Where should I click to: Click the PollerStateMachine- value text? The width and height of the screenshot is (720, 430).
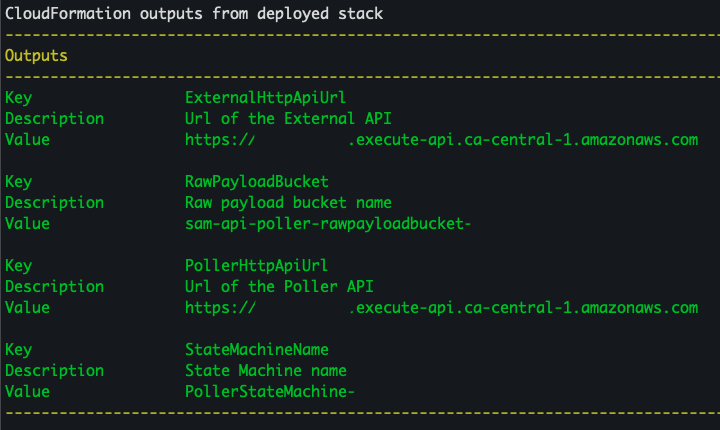pos(270,392)
